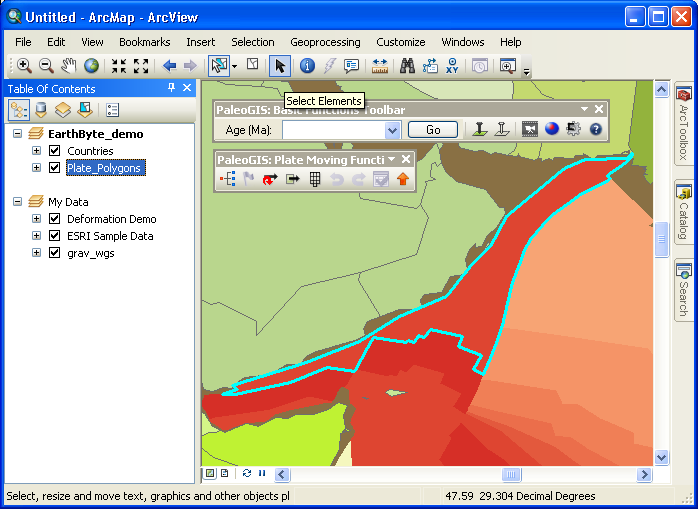Open the Time Slider window icon

(479, 66)
